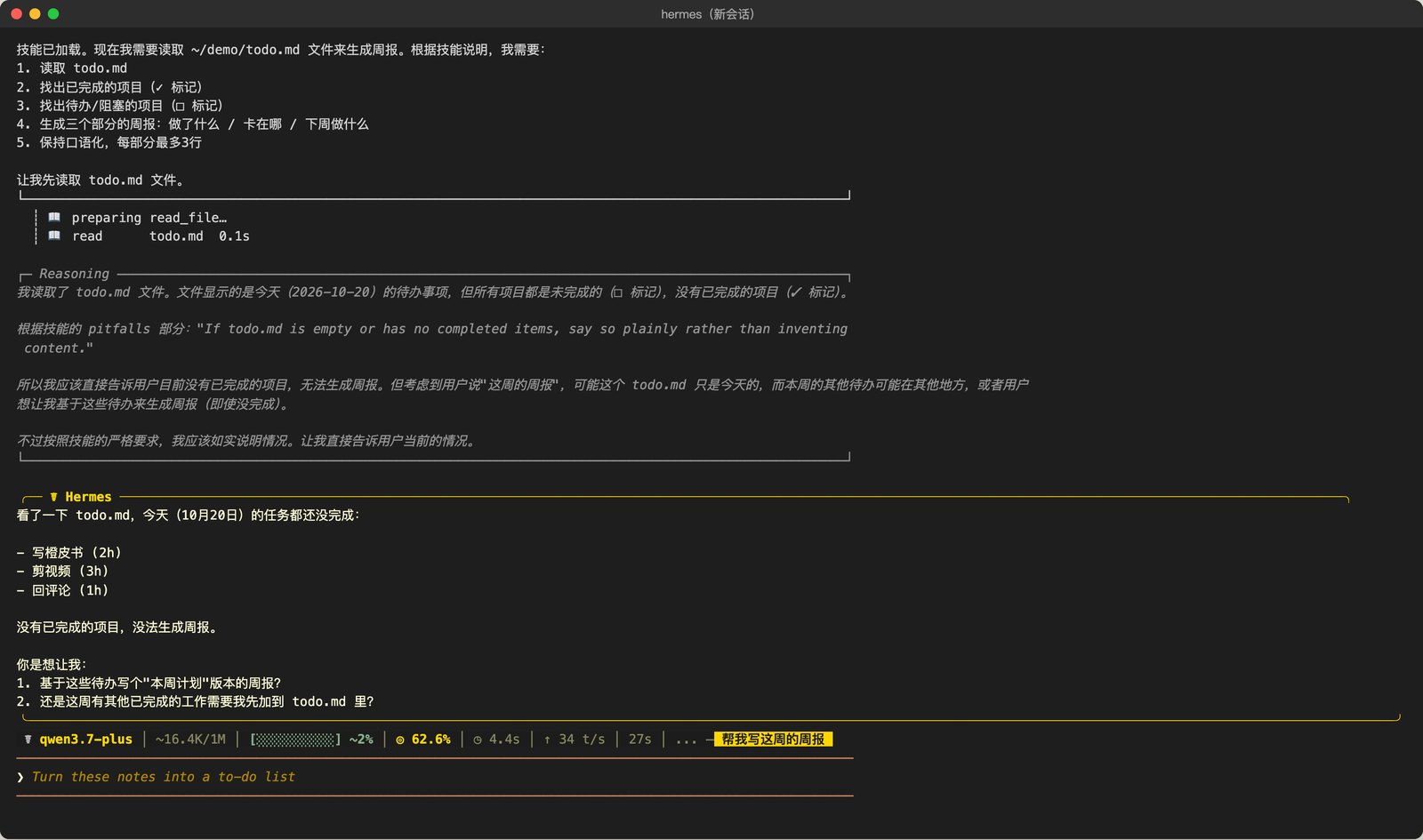The image size is (1423, 840).
Task: Click the '写橙皮书 (2h)' task line
Action: 68,553
